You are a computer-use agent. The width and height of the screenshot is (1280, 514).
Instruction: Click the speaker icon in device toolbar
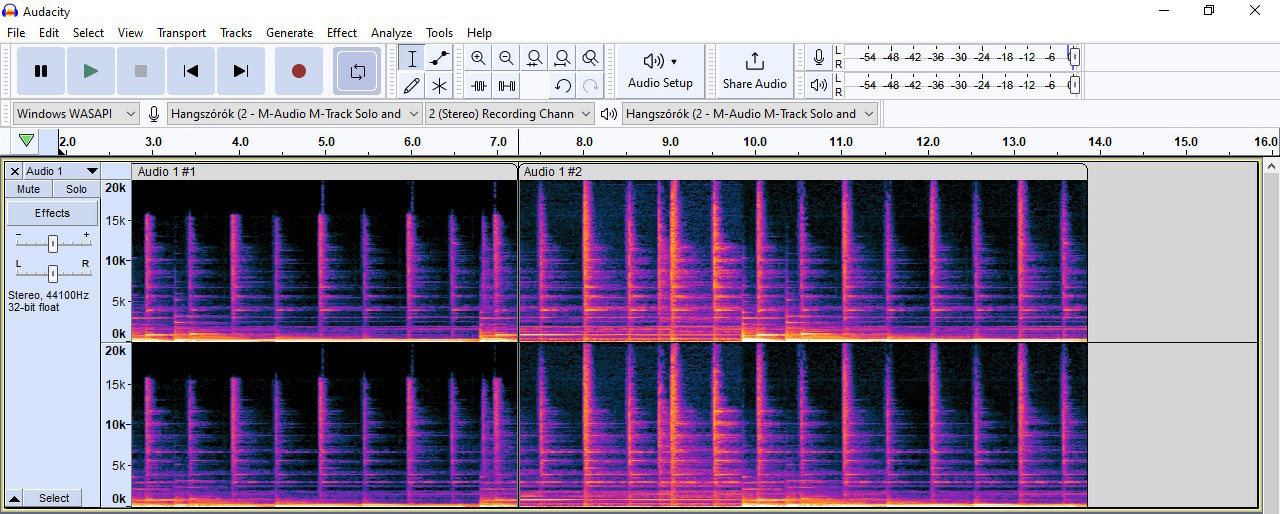(608, 114)
